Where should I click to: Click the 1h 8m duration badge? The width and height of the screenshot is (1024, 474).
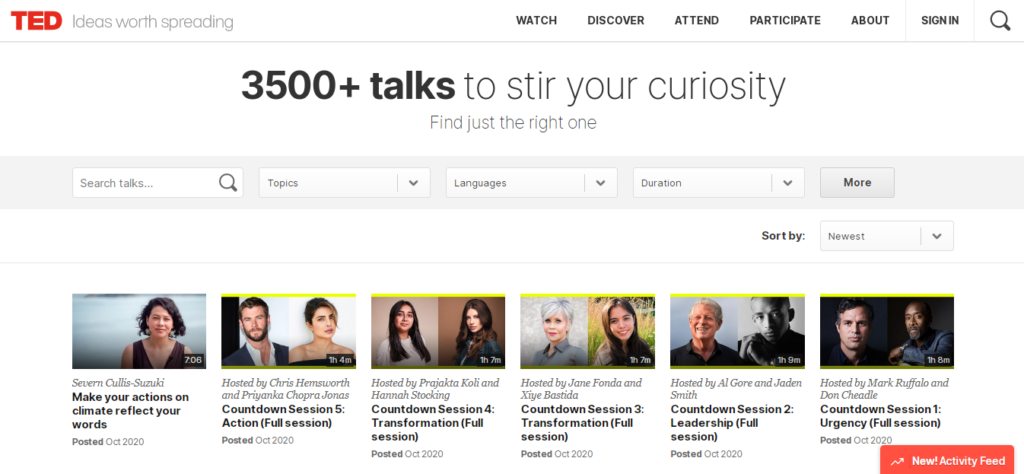coord(938,360)
